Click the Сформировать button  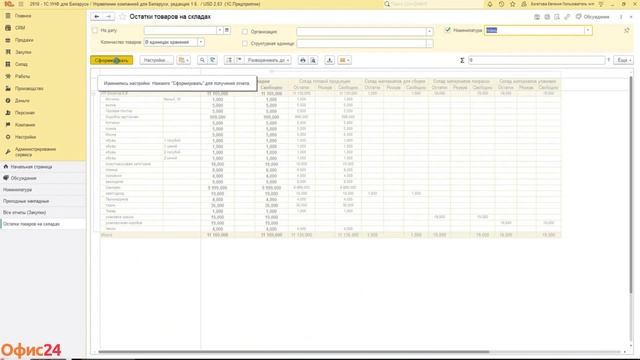[x=111, y=60]
